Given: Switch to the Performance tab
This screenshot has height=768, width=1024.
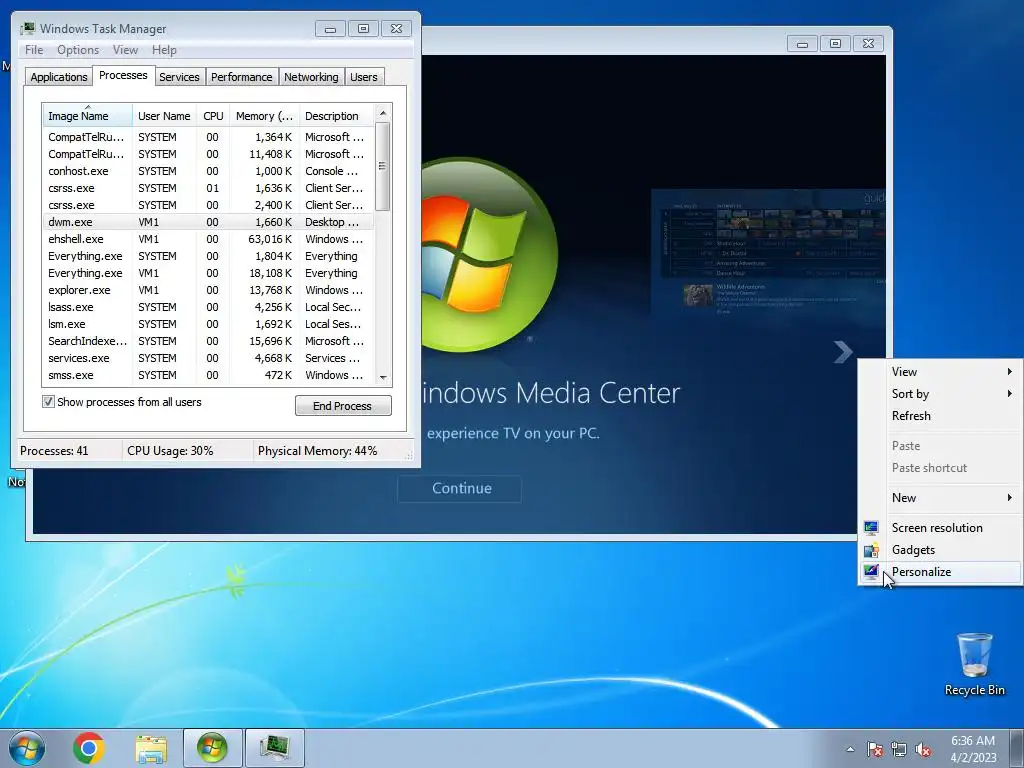Looking at the screenshot, I should pos(241,77).
